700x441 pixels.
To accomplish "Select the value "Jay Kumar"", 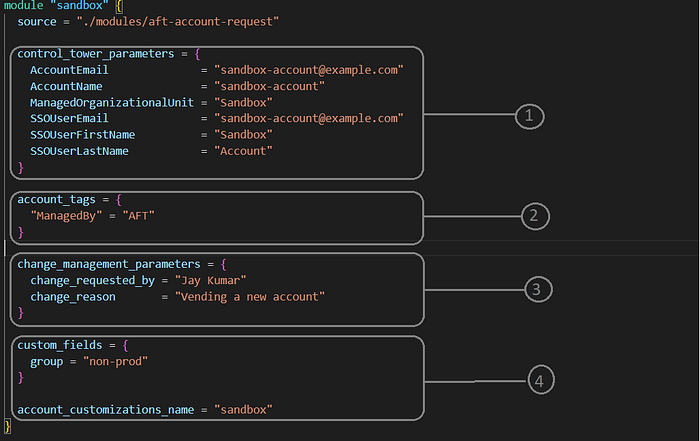I will (x=211, y=281).
